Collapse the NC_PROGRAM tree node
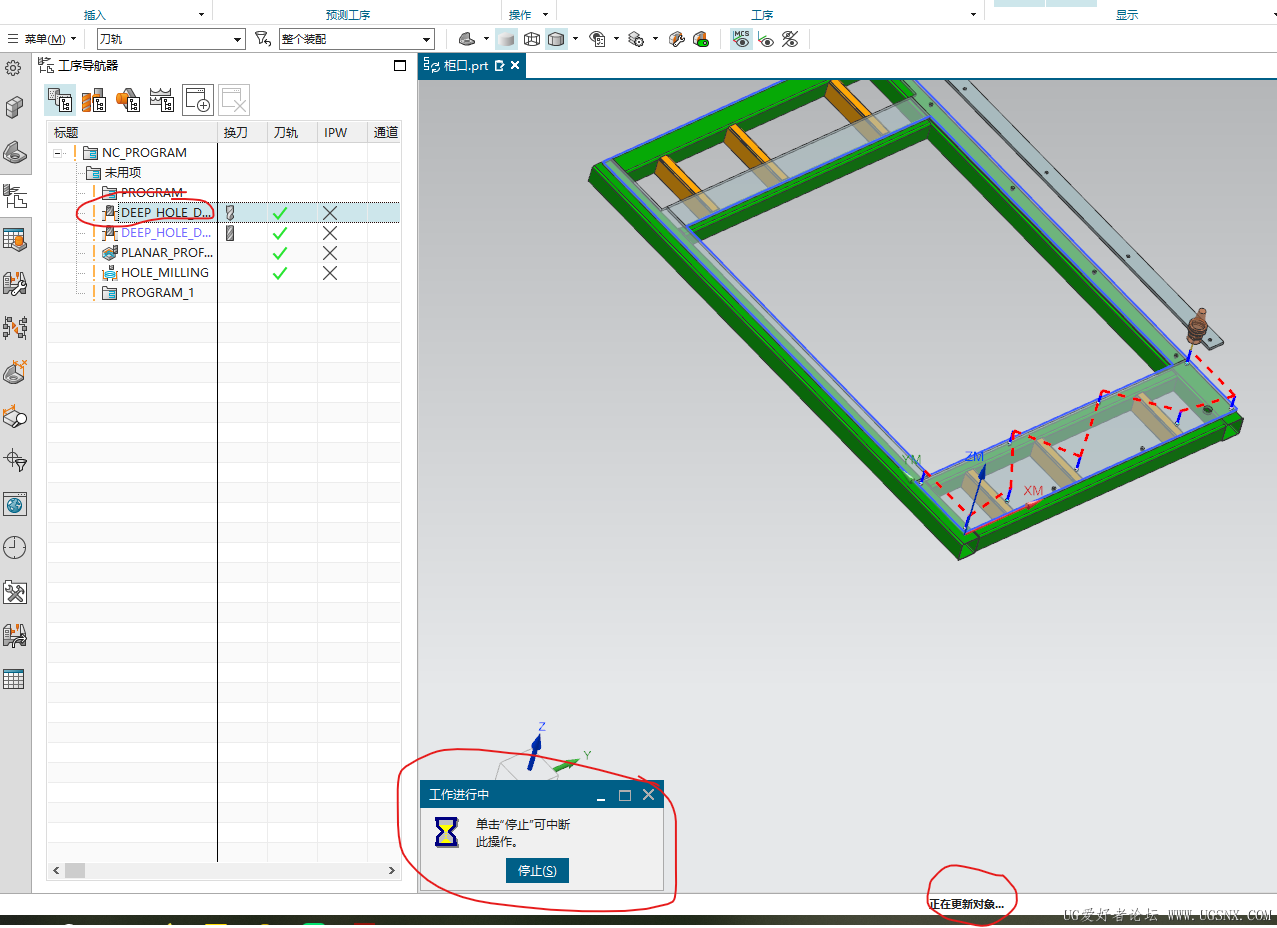This screenshot has width=1277, height=928. (x=59, y=153)
